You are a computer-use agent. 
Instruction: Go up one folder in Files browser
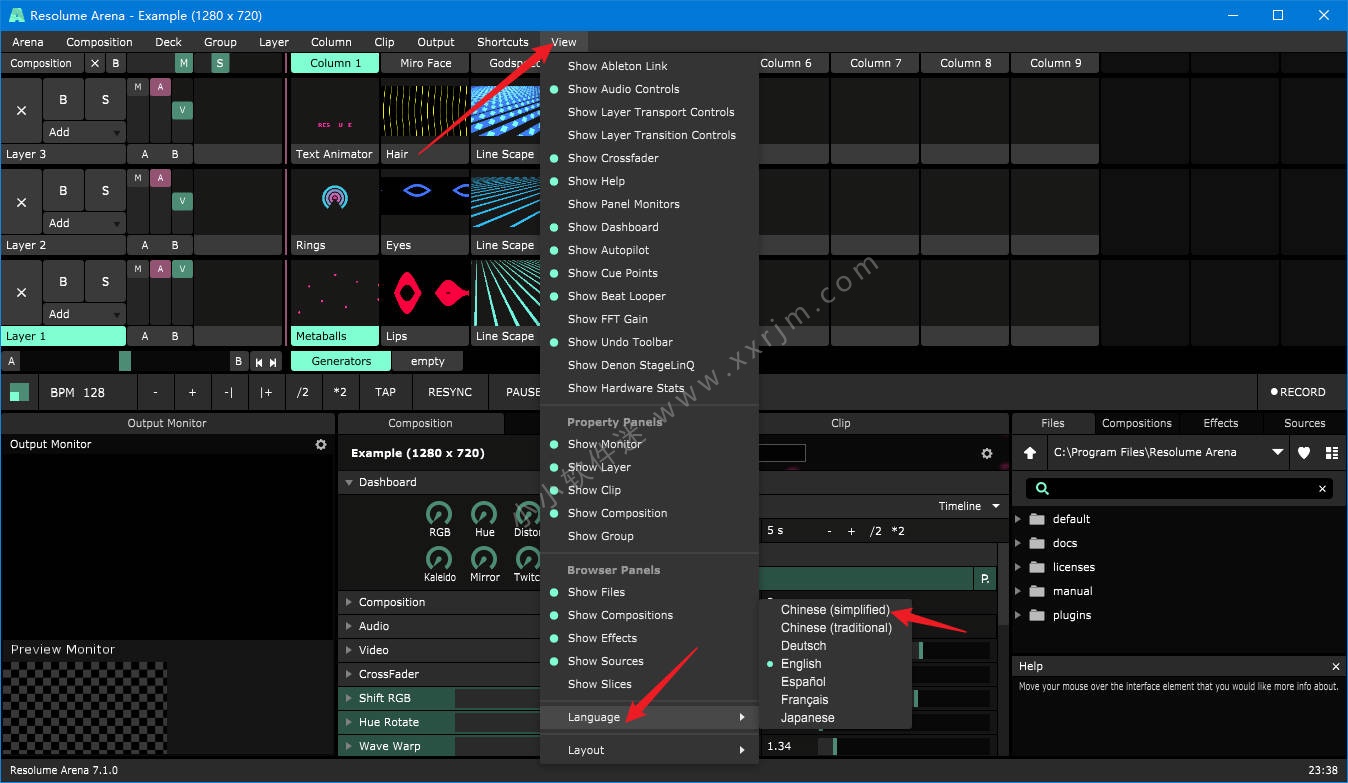(x=1030, y=453)
